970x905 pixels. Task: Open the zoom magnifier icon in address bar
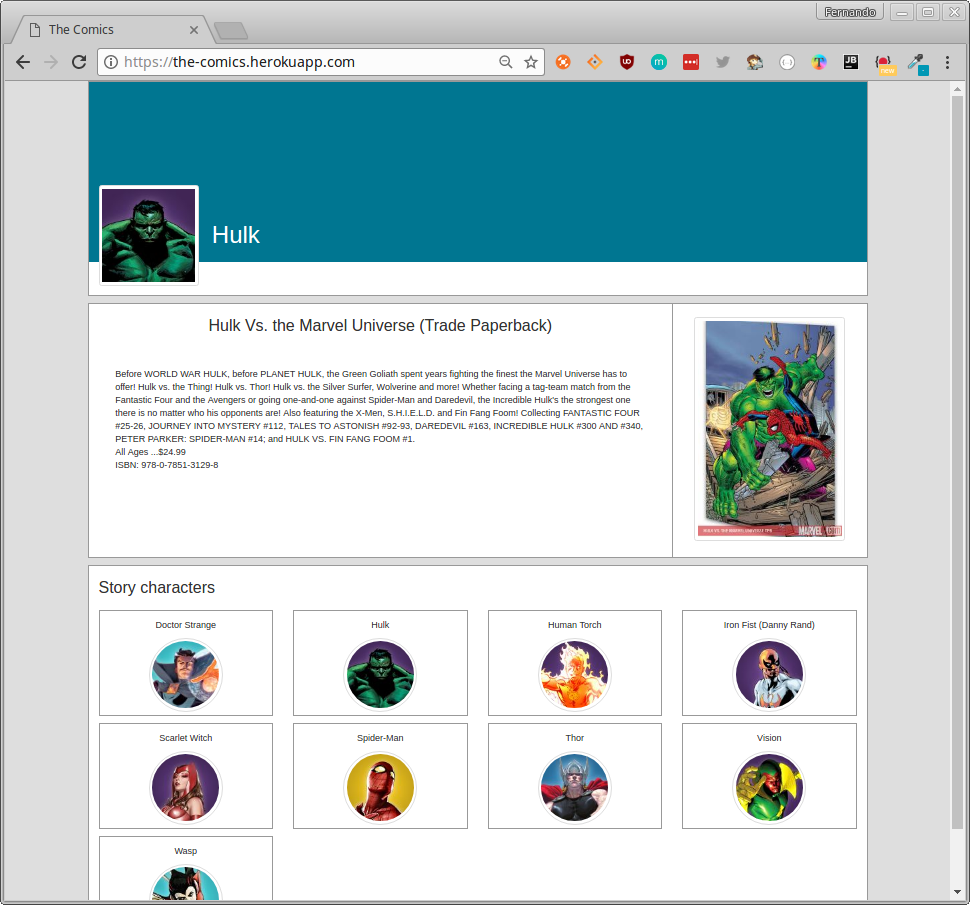[505, 62]
